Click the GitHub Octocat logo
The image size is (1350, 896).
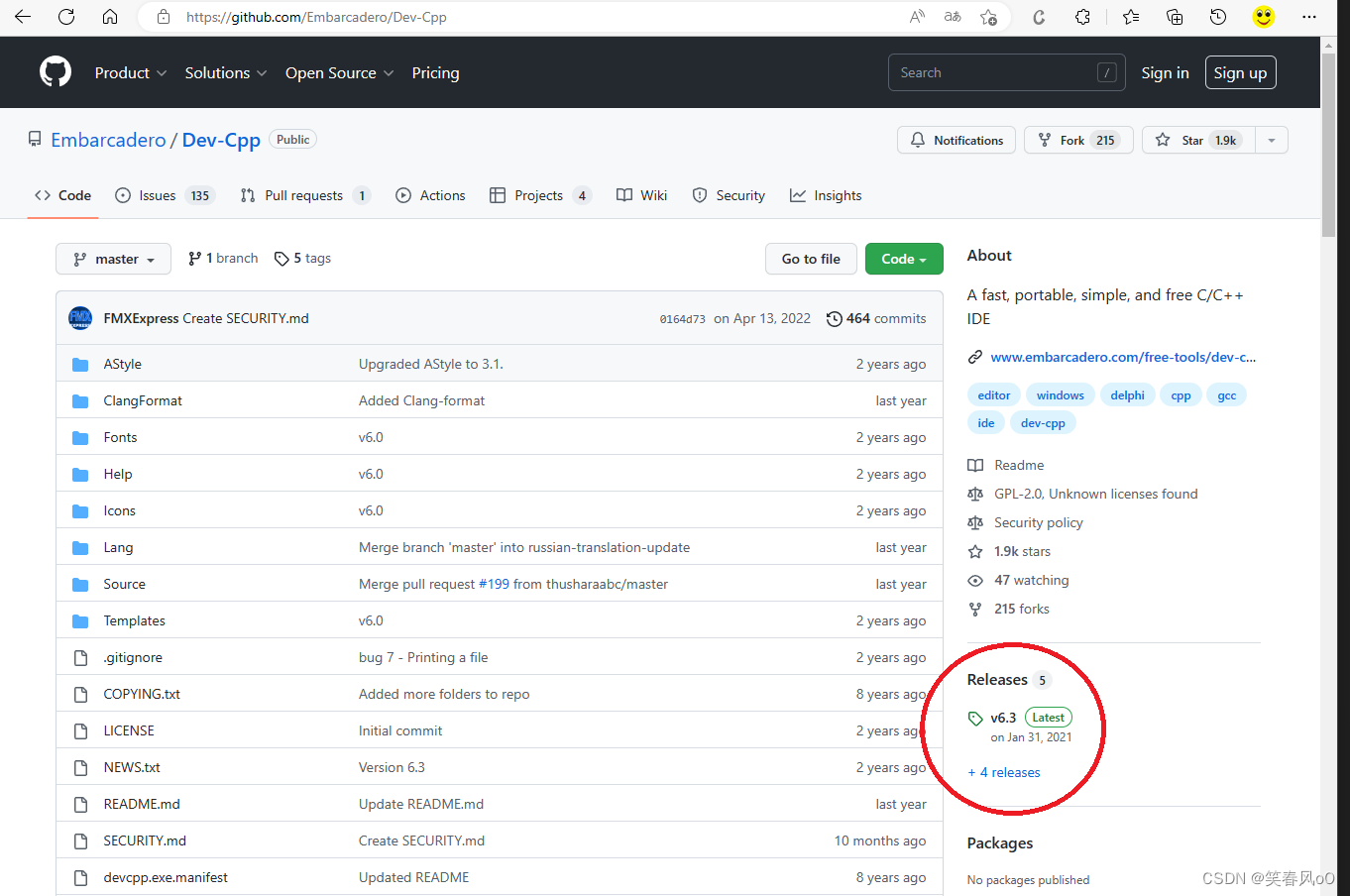[56, 72]
